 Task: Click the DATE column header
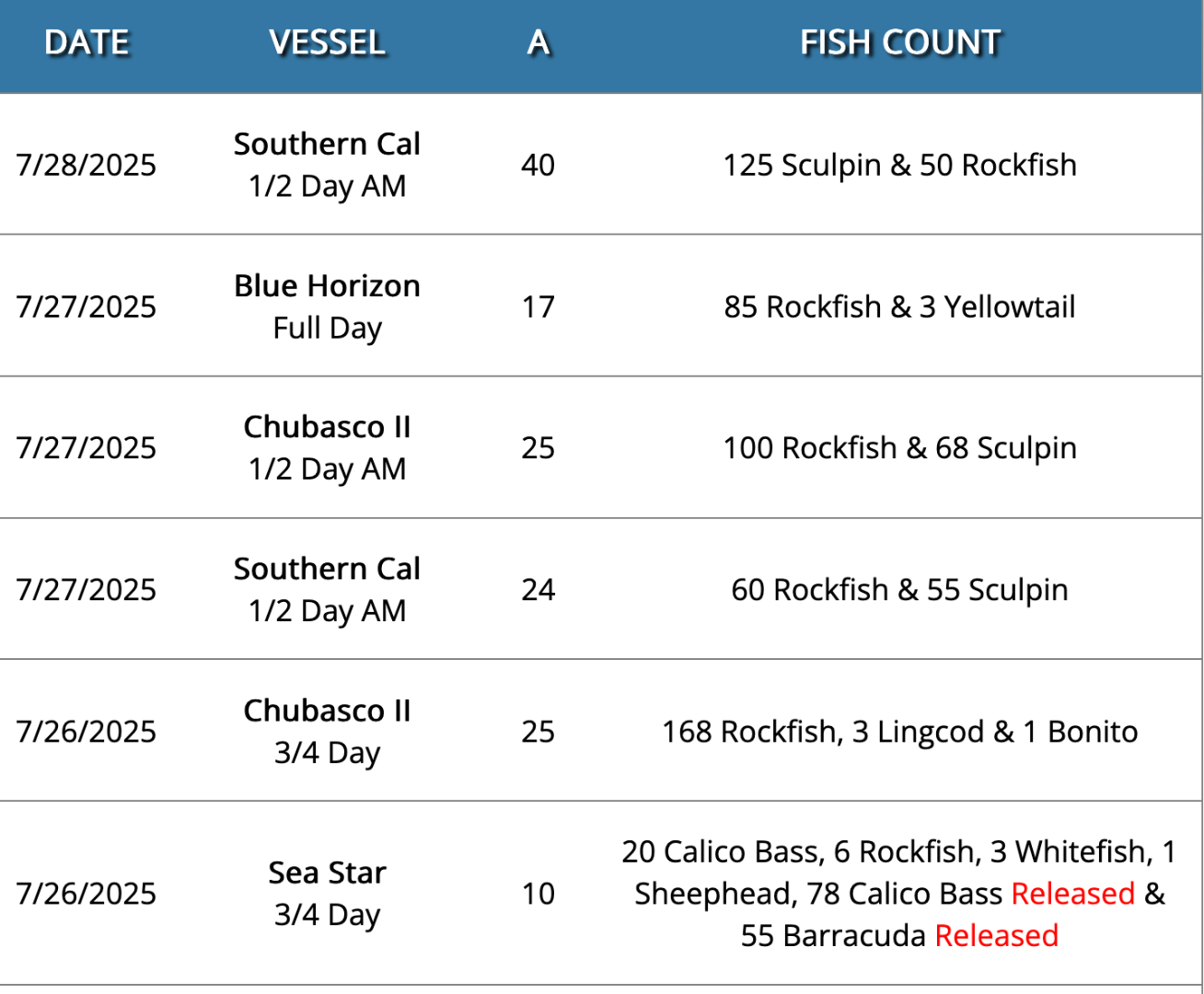coord(87,42)
